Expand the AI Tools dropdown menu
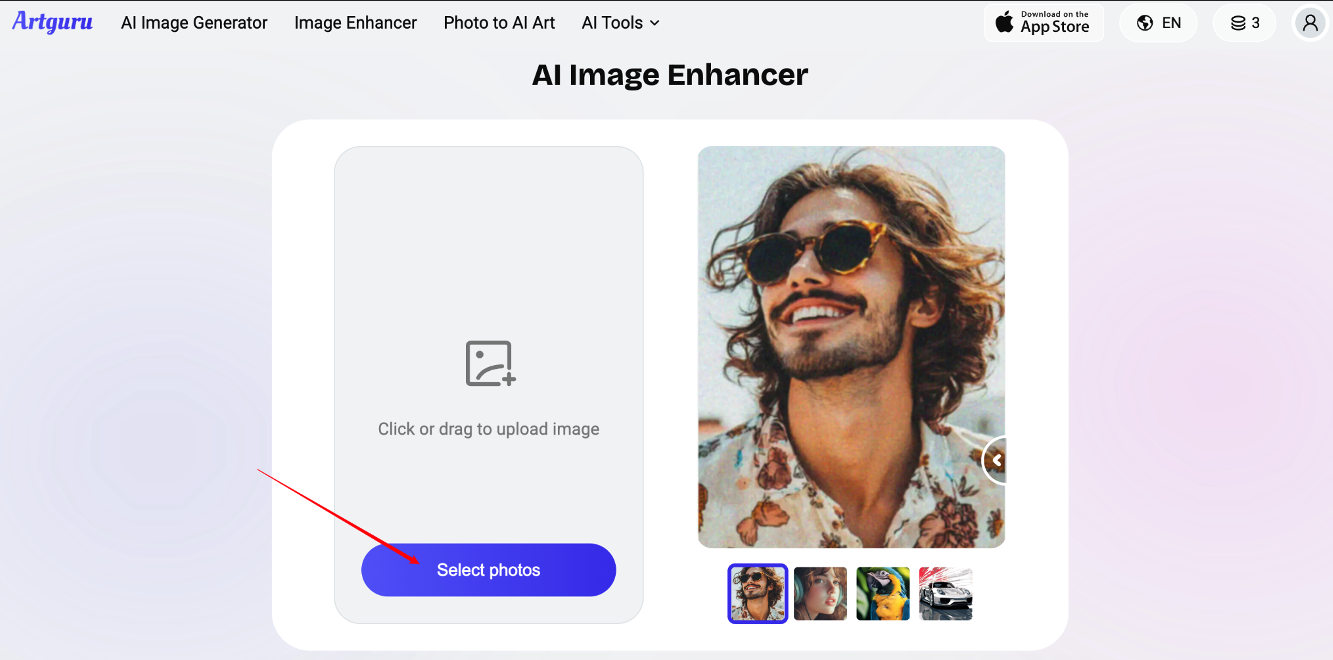The image size is (1333, 660). point(620,22)
